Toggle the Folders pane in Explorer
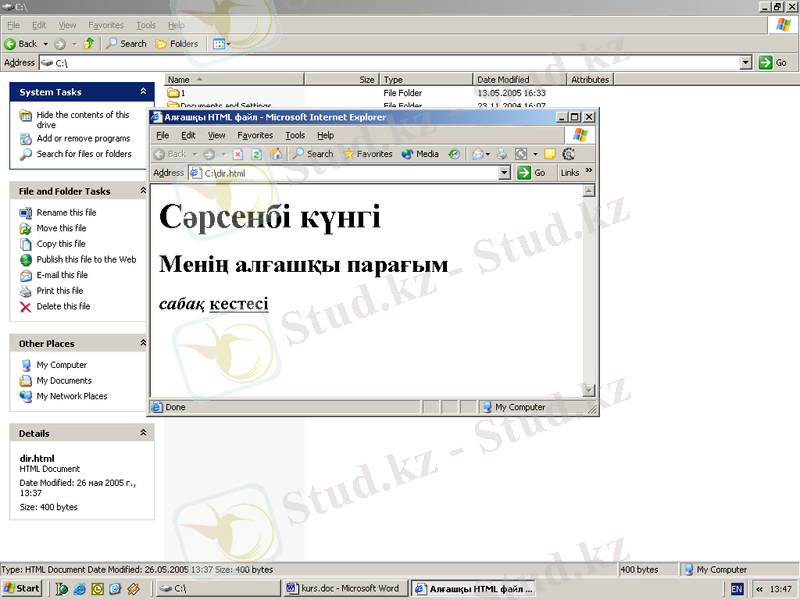800x600 pixels. [176, 44]
